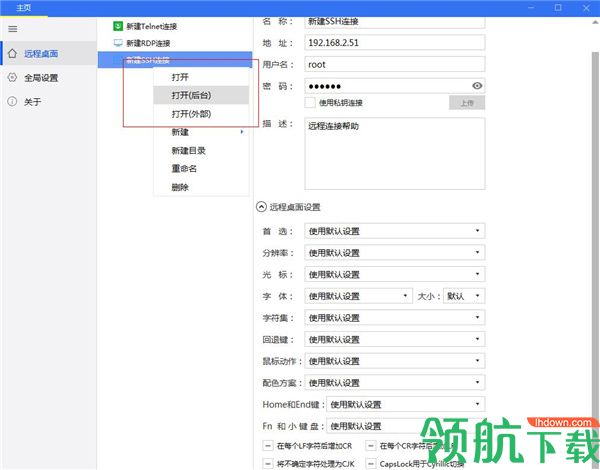Choose 新建目录 from the context menu

click(x=201, y=150)
